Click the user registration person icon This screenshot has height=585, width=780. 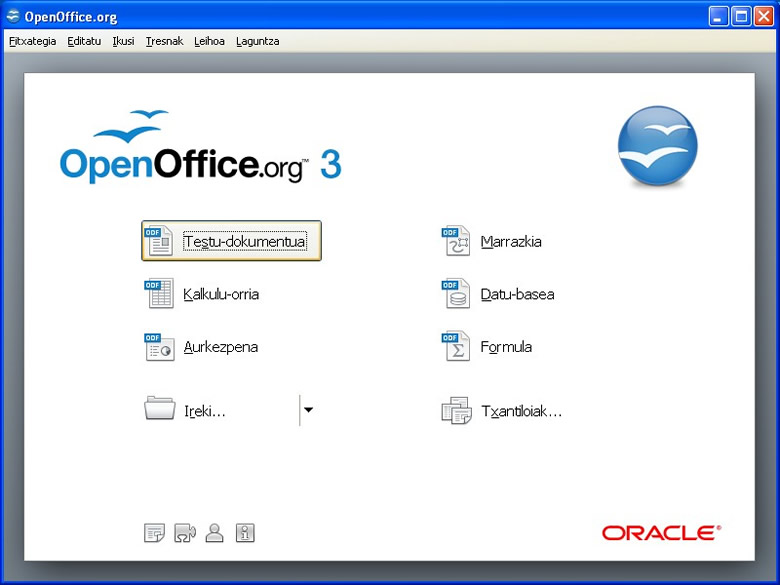[x=214, y=533]
